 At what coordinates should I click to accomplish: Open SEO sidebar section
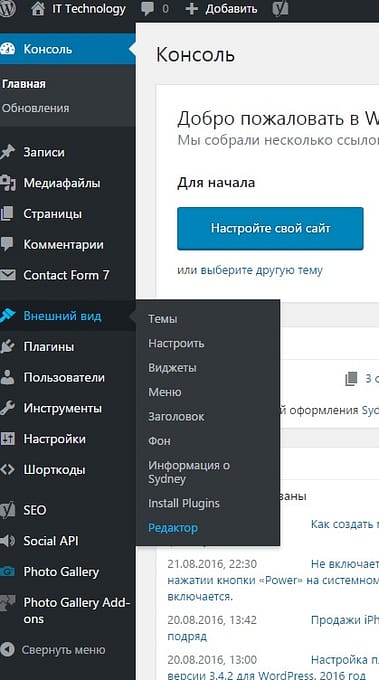click(x=35, y=510)
